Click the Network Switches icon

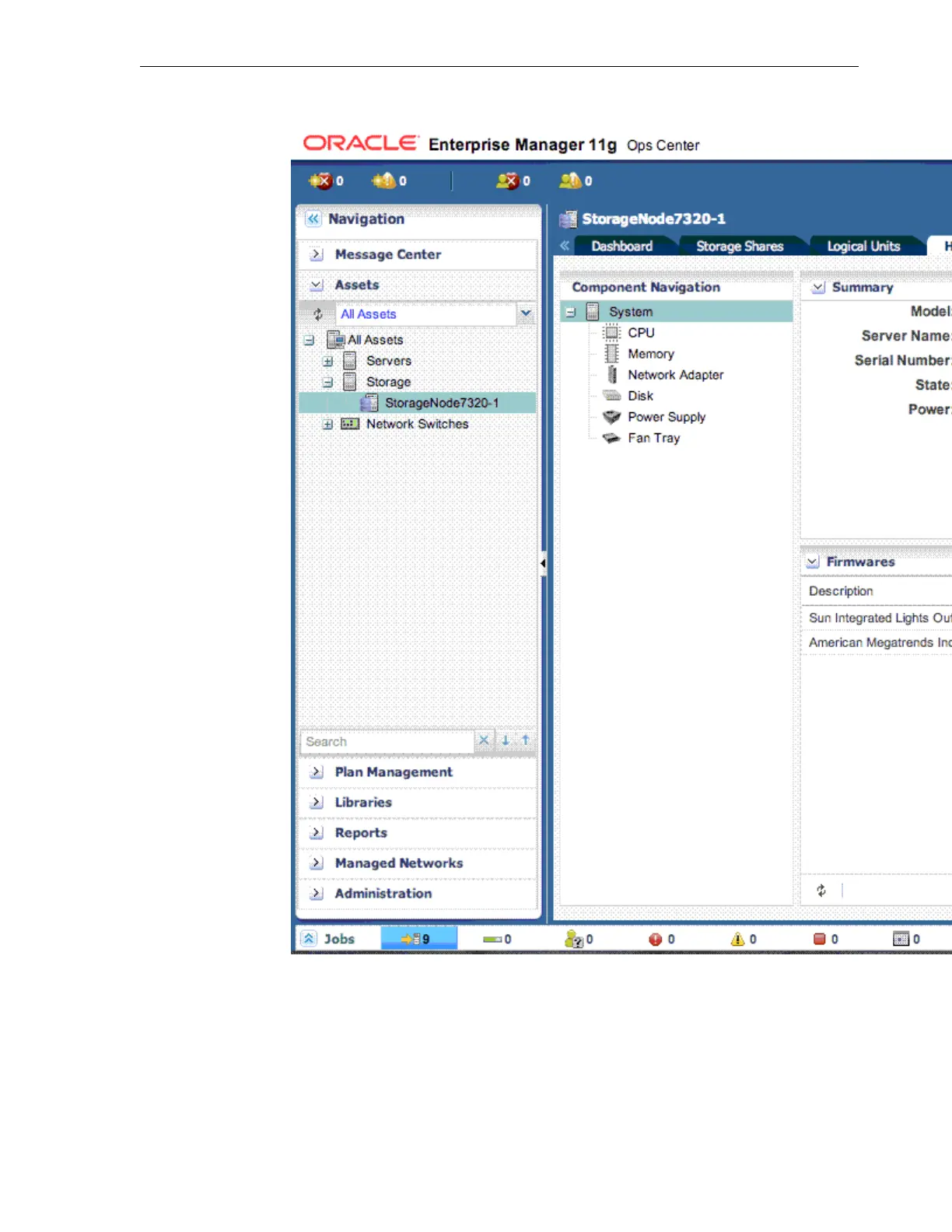point(350,424)
